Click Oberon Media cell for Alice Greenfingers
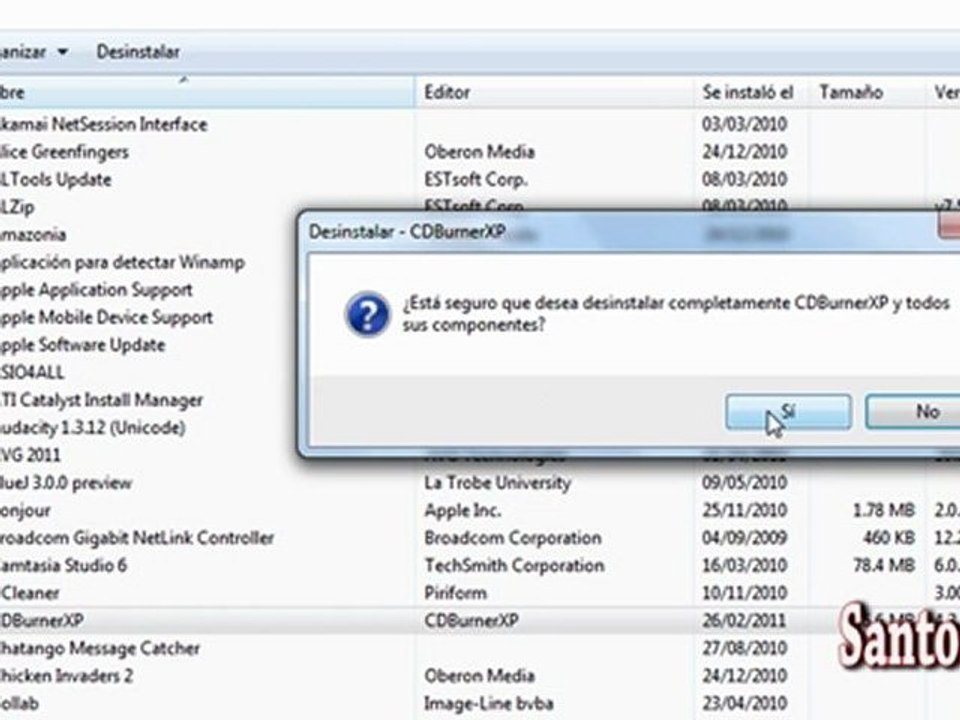This screenshot has width=960, height=720. pos(479,152)
